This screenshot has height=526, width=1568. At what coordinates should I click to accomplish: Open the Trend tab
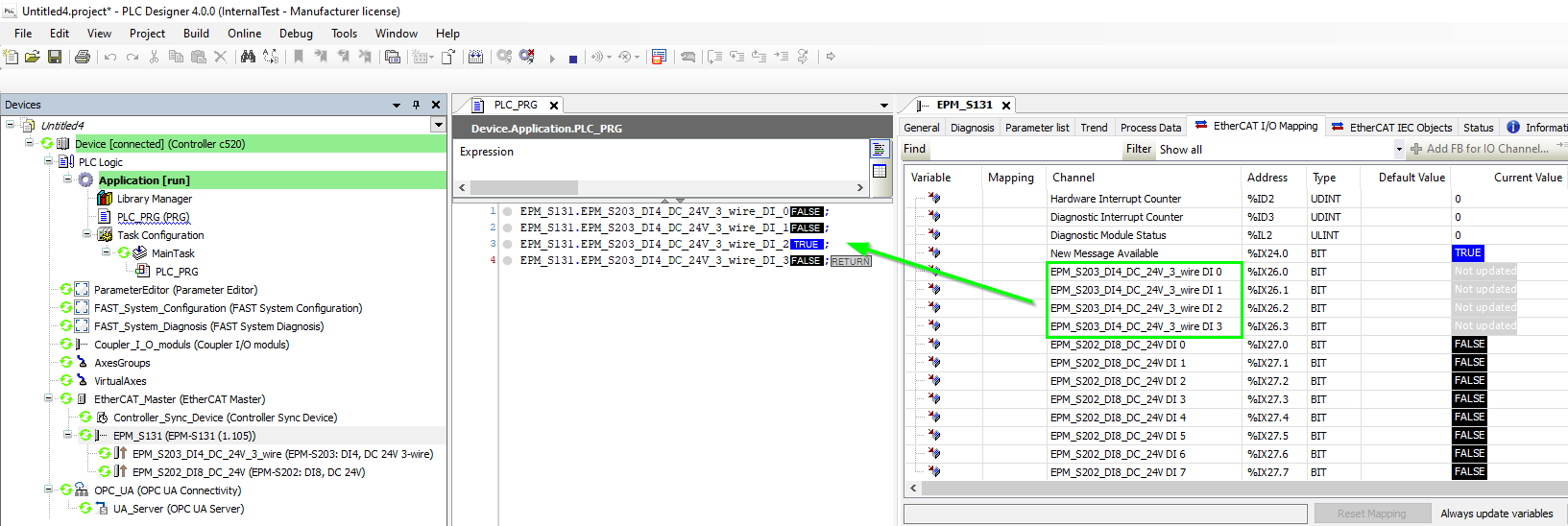(x=1094, y=127)
